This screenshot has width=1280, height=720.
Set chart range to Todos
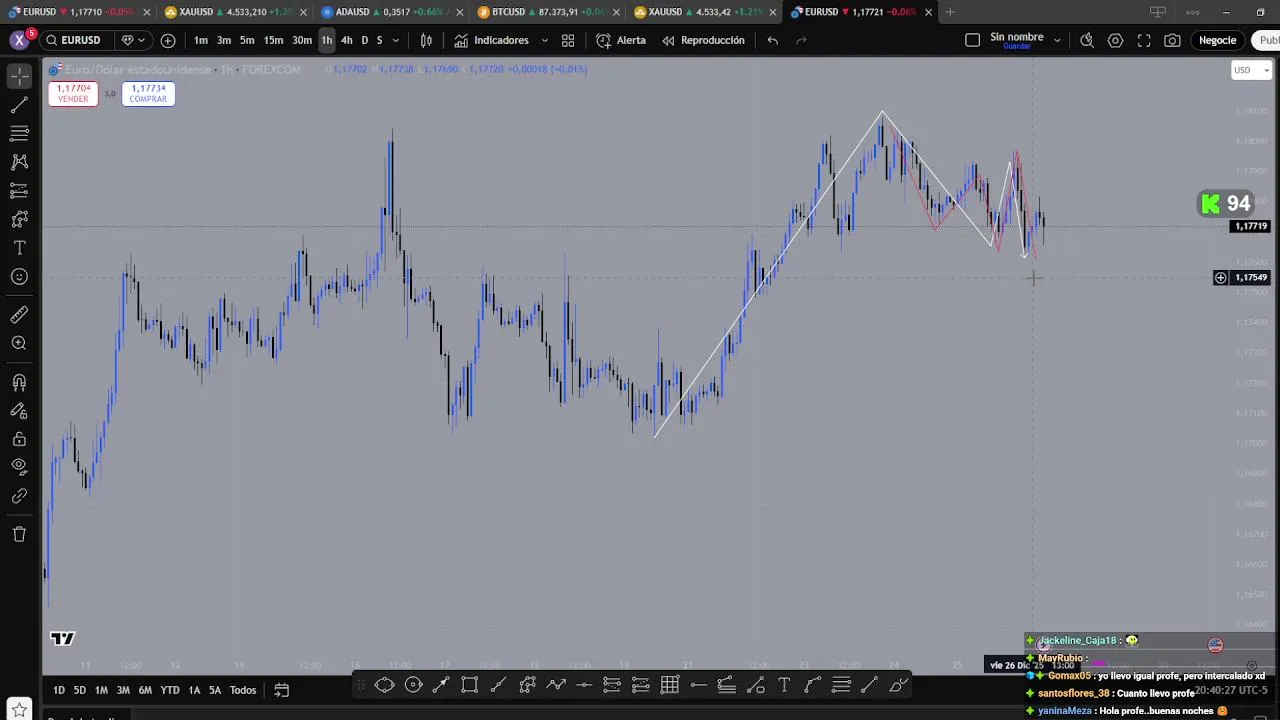click(x=243, y=690)
